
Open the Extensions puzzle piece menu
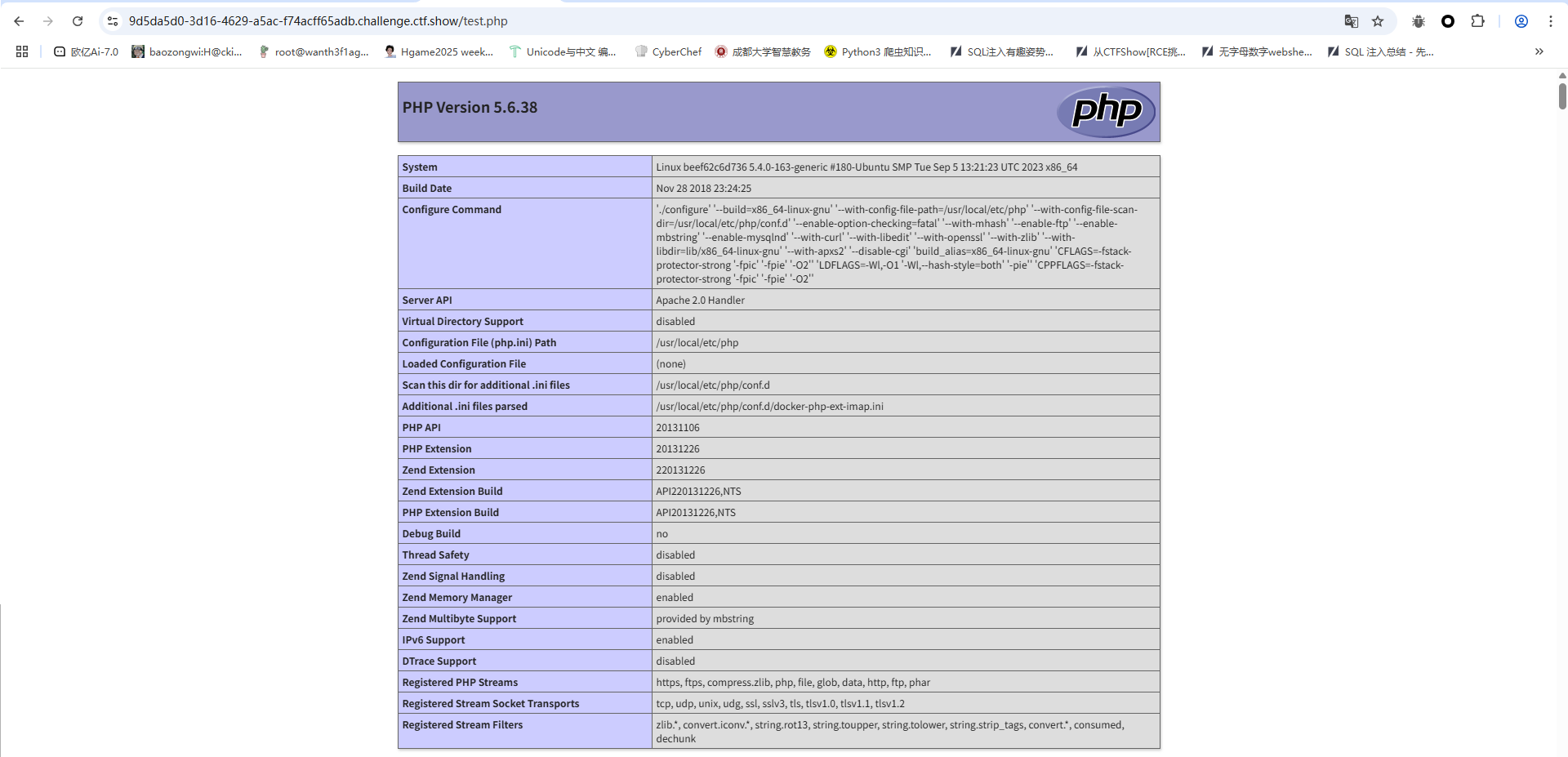pyautogui.click(x=1477, y=21)
